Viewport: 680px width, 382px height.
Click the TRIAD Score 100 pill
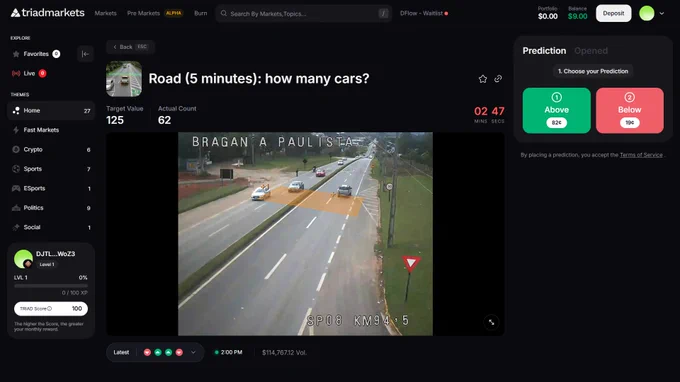pos(51,309)
